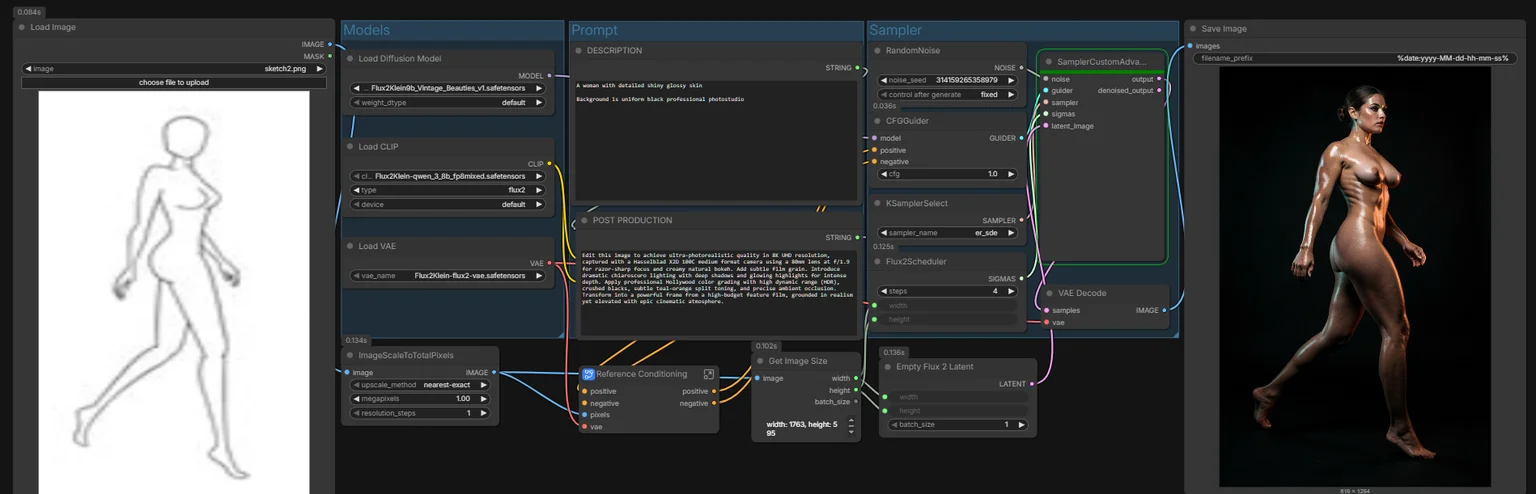This screenshot has width=1536, height=494.
Task: Click the Reference Conditioning node blue icon
Action: coord(589,374)
